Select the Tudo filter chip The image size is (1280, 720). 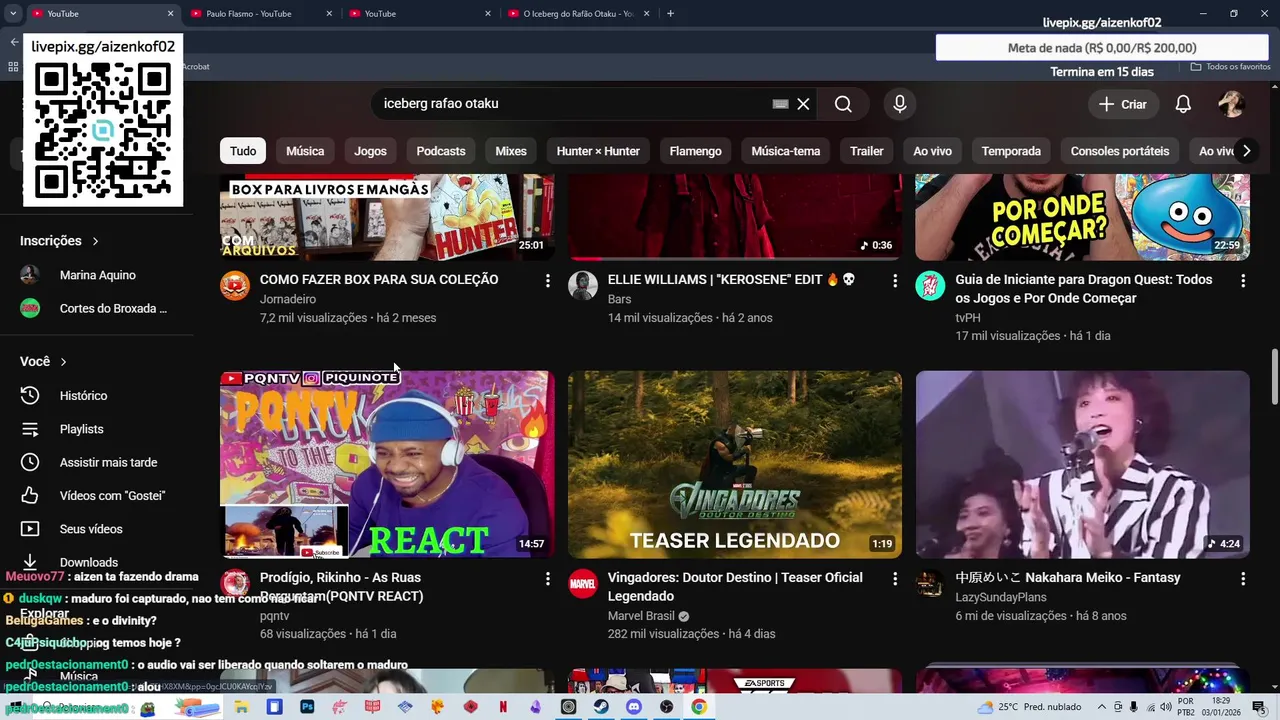(x=243, y=151)
